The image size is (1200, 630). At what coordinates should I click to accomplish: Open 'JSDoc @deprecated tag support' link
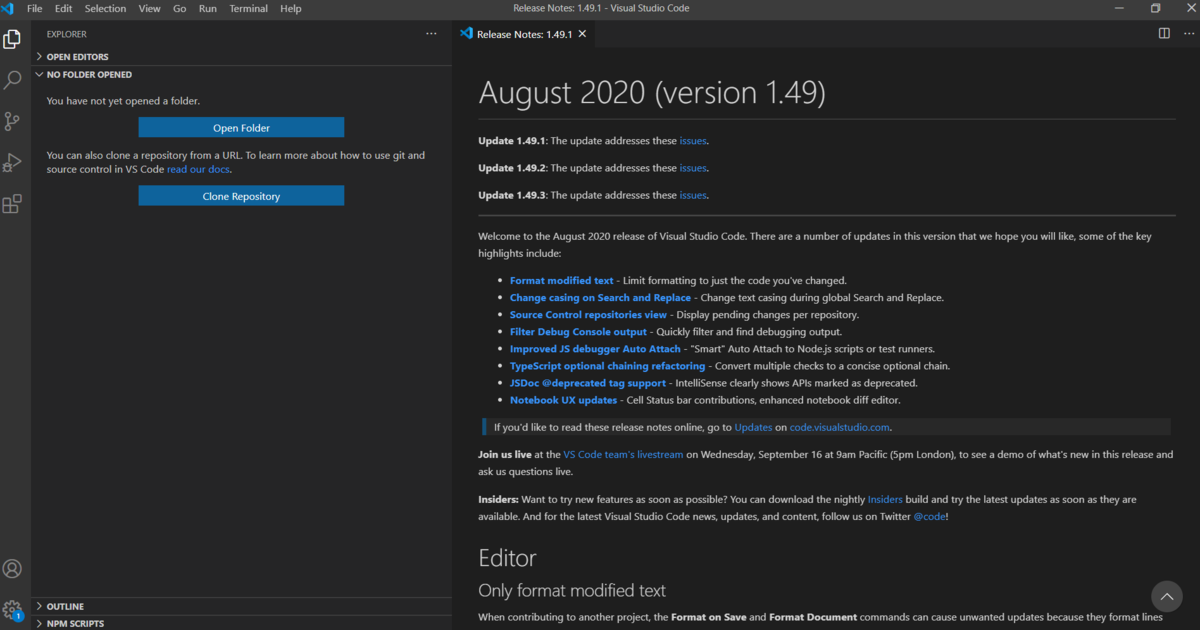[x=588, y=383]
